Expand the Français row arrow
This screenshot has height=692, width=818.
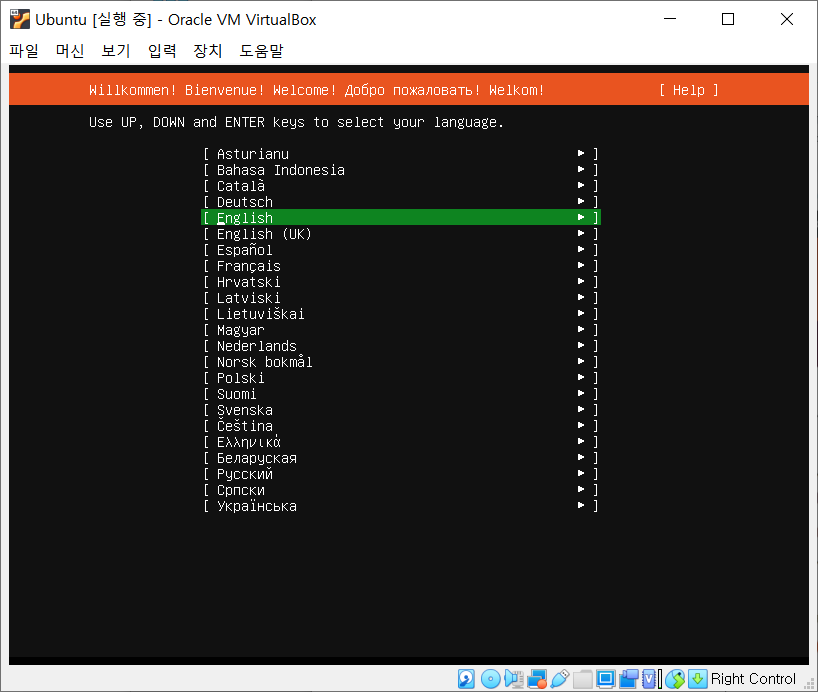(x=581, y=266)
